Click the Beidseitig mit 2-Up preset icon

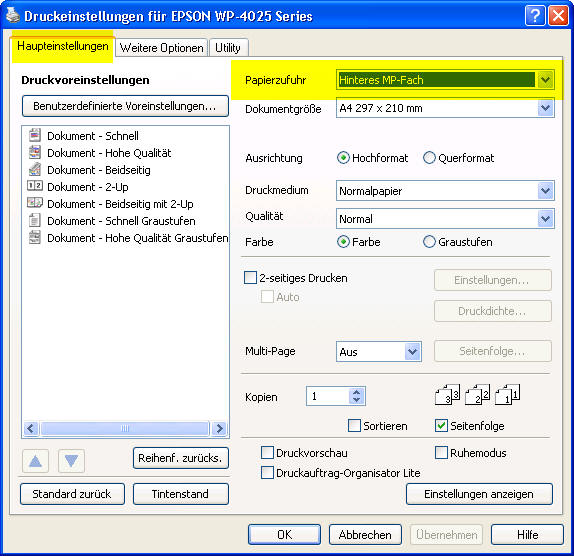tap(35, 202)
